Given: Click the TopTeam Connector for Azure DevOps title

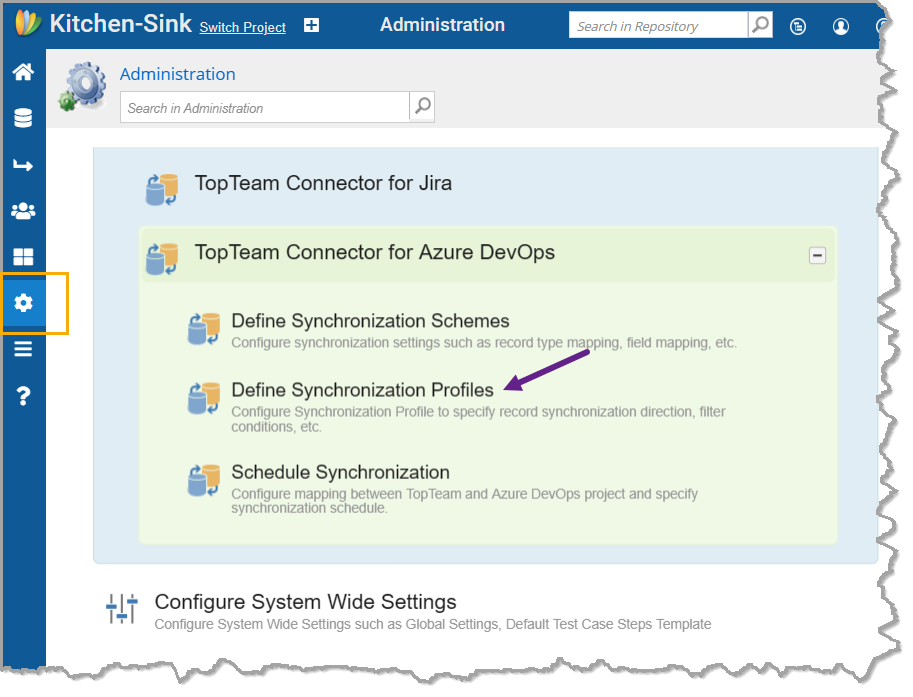Looking at the screenshot, I should coord(375,252).
